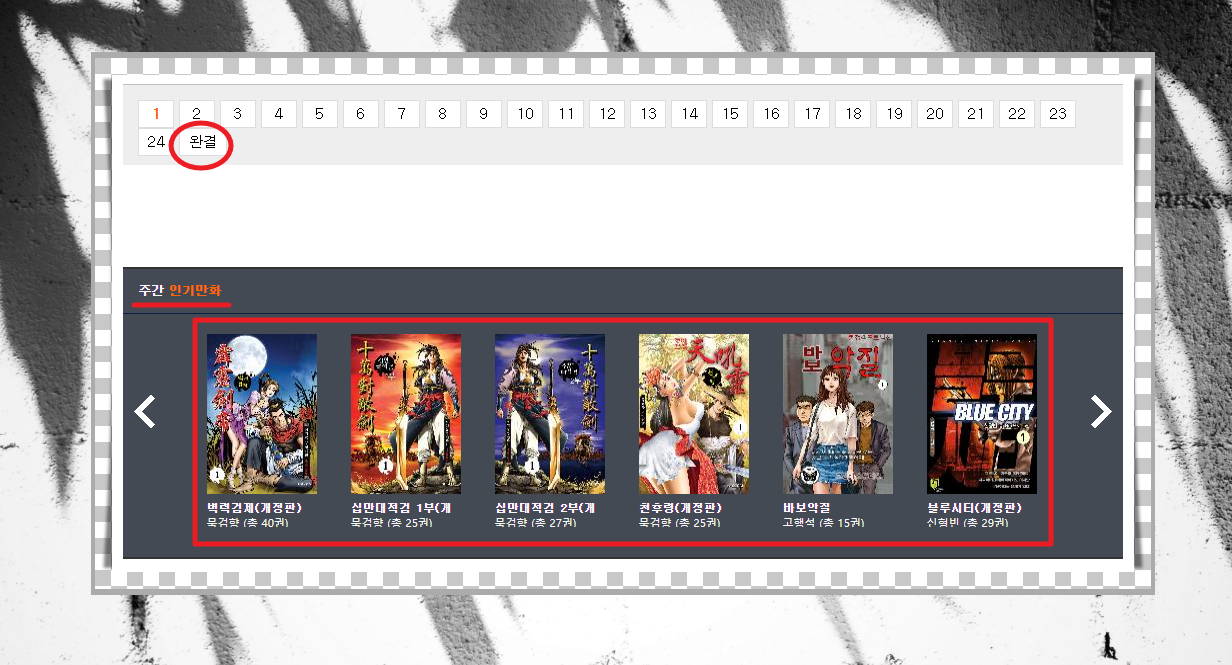The height and width of the screenshot is (665, 1232).
Task: Go to volume 23
Action: tap(1058, 114)
